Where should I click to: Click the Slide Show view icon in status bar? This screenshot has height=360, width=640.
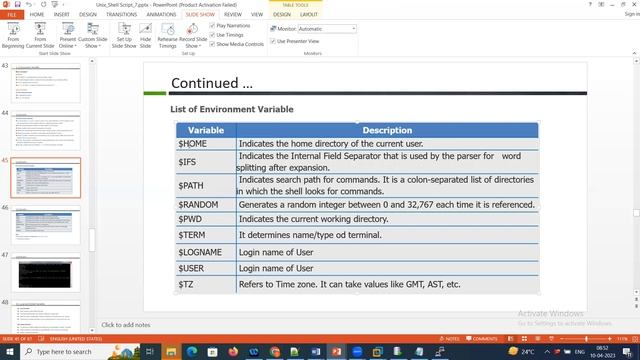551,339
